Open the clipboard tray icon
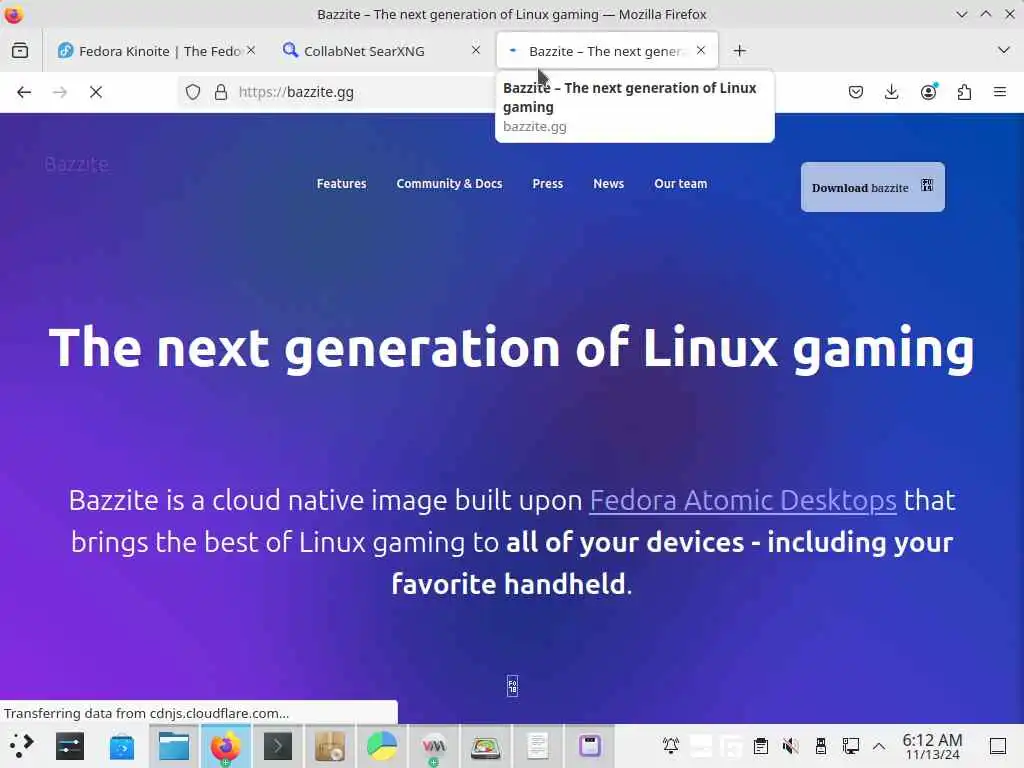Screen dimensions: 1024x768 coord(760,746)
